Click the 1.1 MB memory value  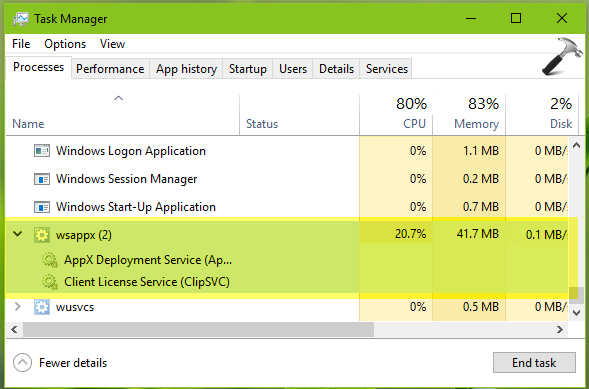pos(481,151)
